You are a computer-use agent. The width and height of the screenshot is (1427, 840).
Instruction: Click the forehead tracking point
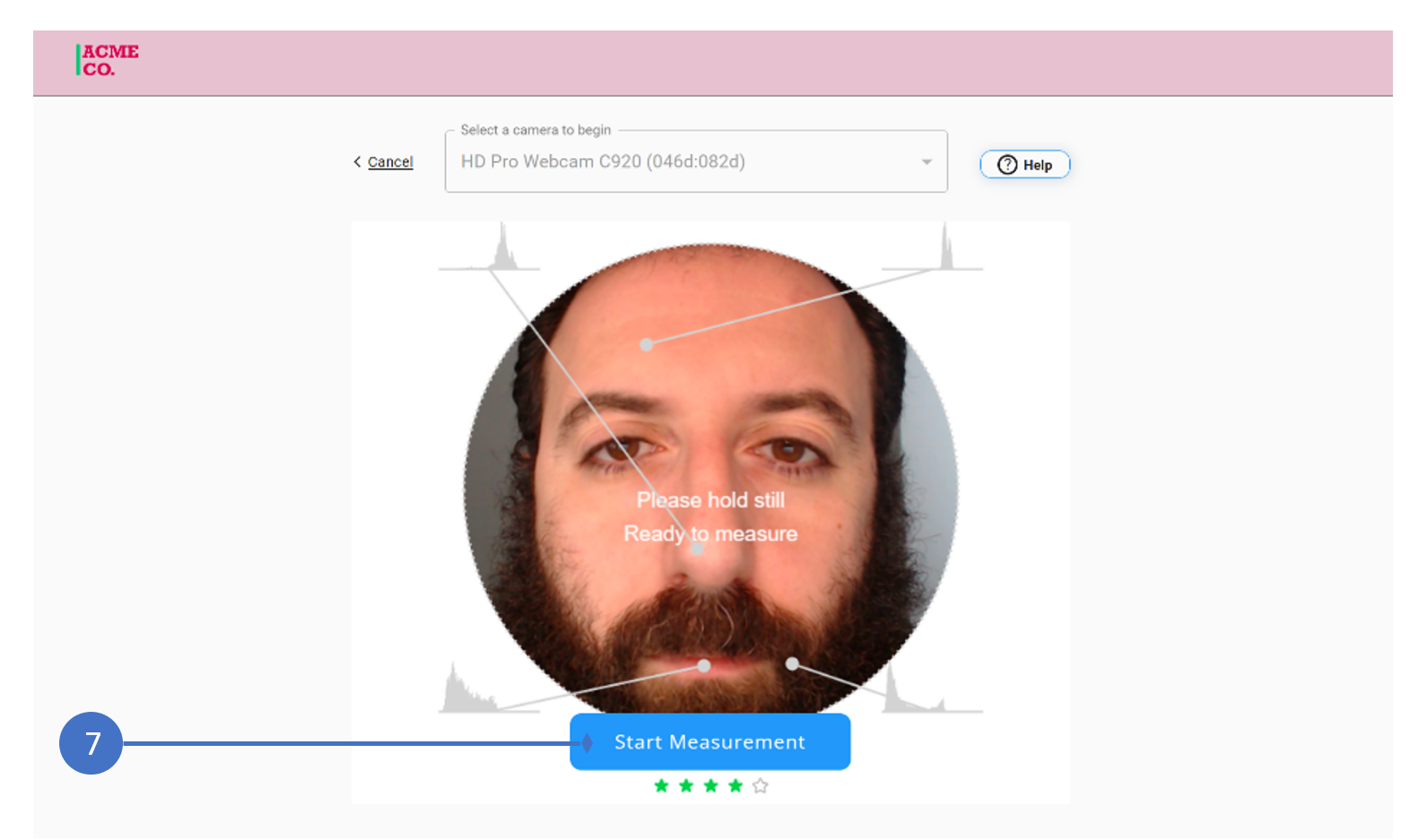646,344
